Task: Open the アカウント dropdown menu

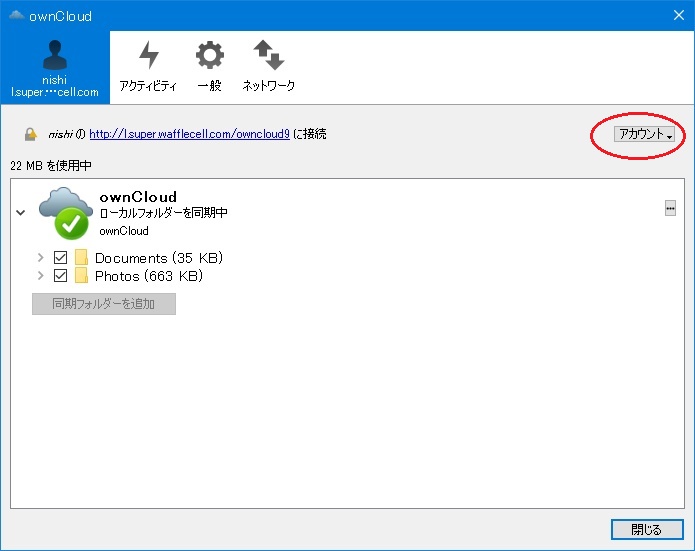Action: [644, 134]
